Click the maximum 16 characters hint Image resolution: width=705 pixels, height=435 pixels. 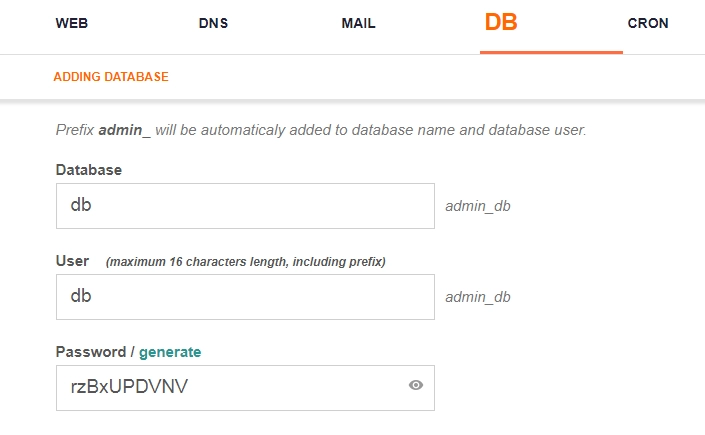pyautogui.click(x=246, y=262)
